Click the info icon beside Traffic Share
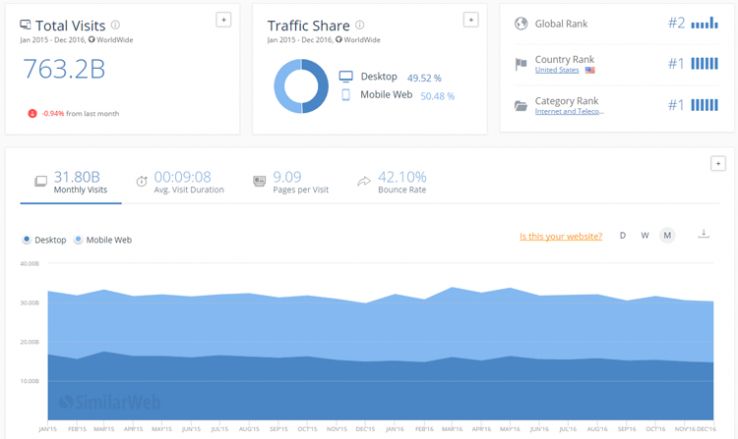738x439 pixels. click(360, 25)
